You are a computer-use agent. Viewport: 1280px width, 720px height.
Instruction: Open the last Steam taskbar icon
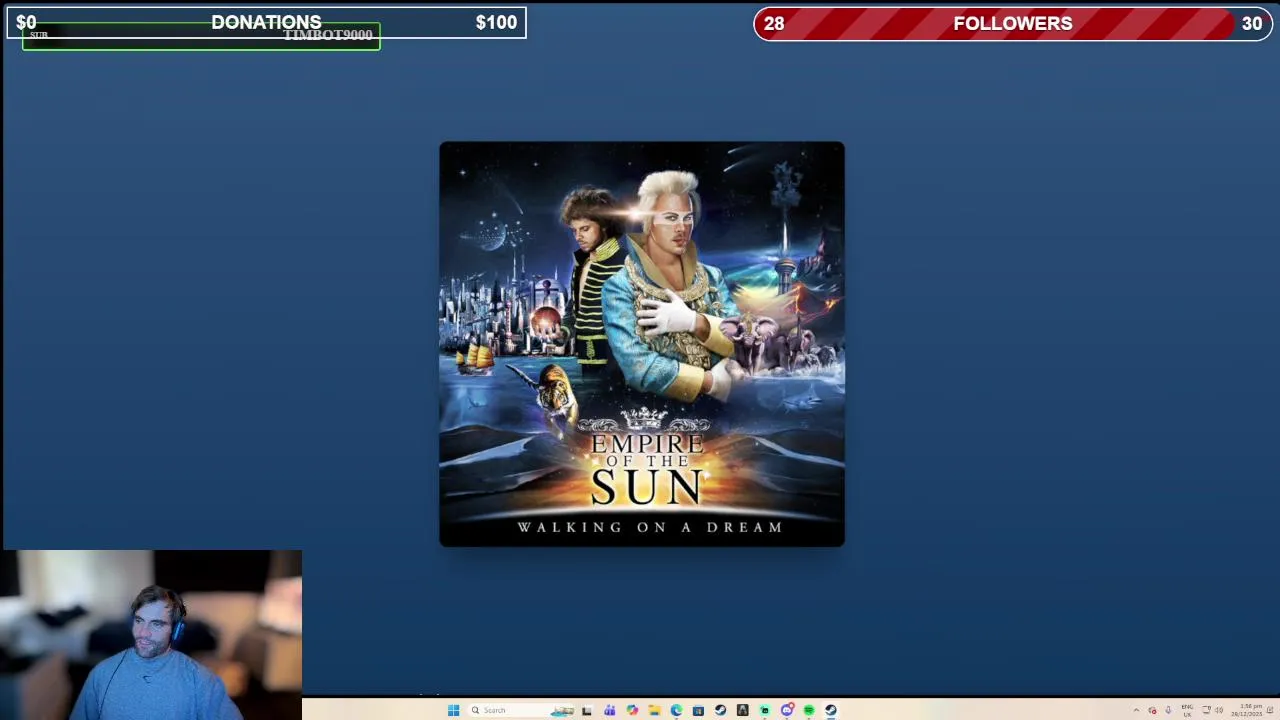click(x=831, y=710)
